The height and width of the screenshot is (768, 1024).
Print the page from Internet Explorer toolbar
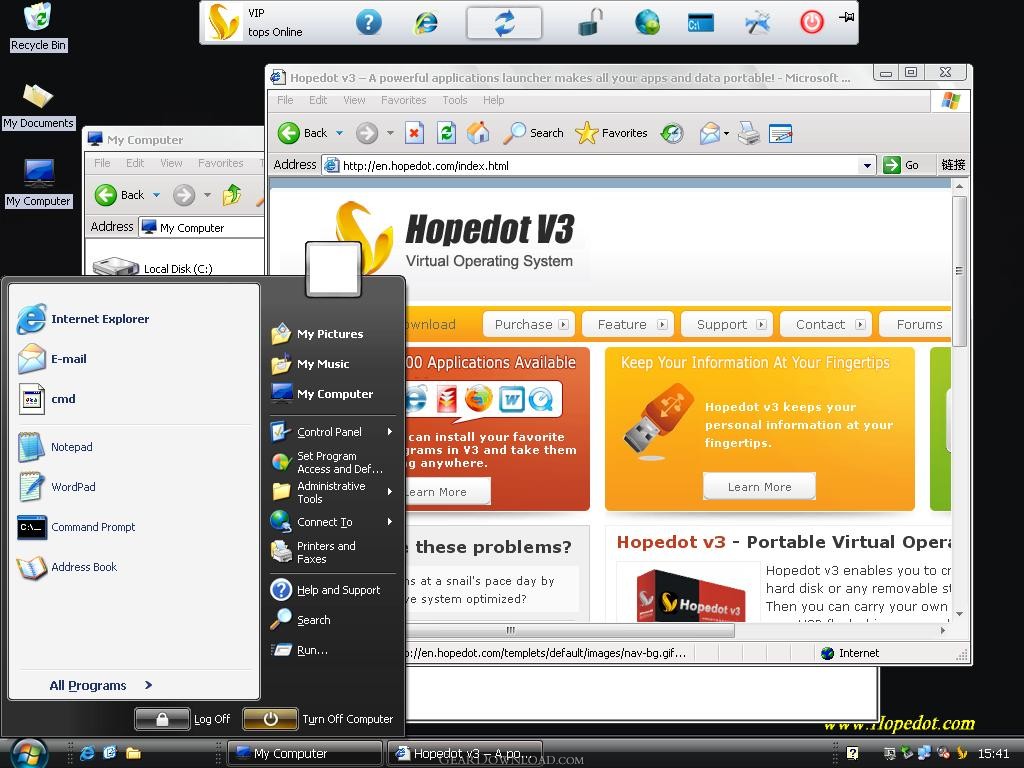click(749, 133)
